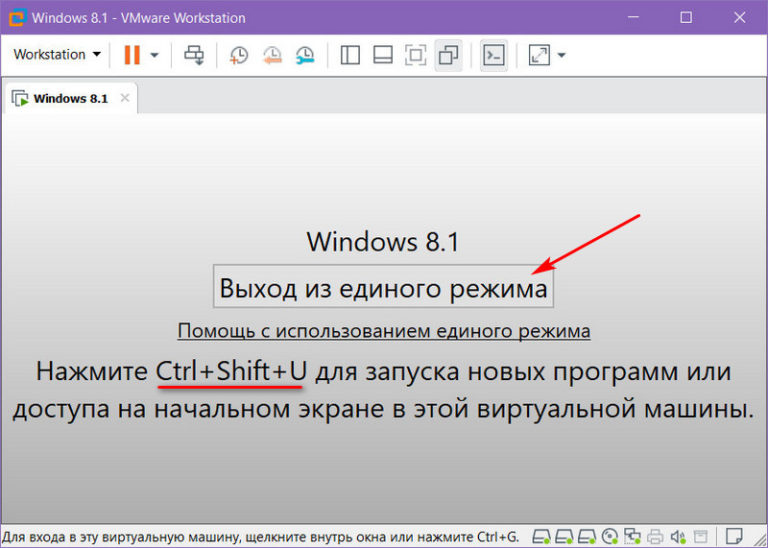Click the printer status bar icon
The height and width of the screenshot is (548, 768).
click(655, 535)
